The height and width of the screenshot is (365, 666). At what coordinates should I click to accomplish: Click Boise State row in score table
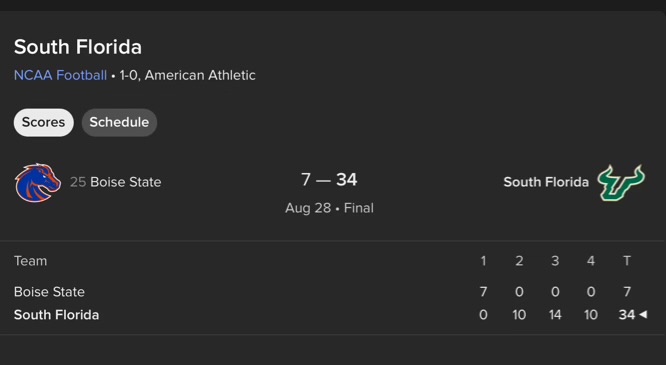(x=330, y=292)
